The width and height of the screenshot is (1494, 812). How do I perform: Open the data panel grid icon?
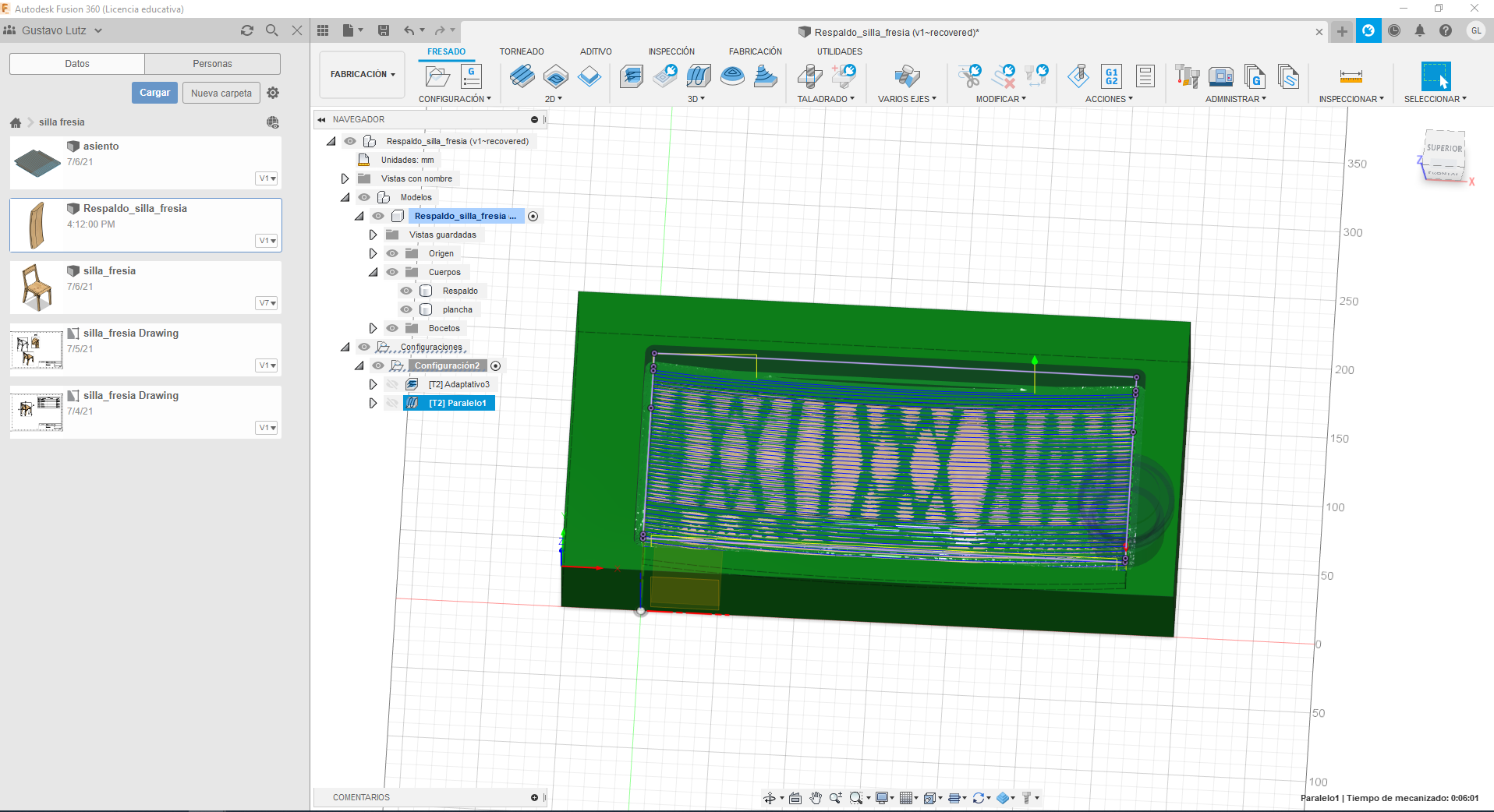(323, 30)
